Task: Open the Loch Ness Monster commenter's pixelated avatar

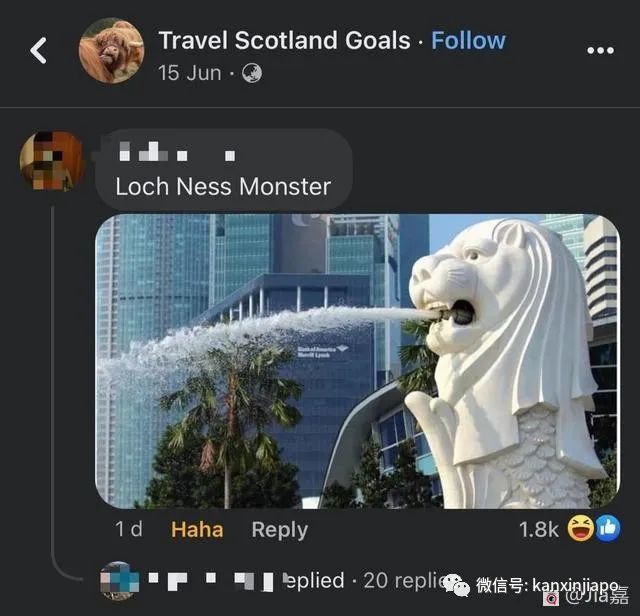Action: (x=51, y=161)
